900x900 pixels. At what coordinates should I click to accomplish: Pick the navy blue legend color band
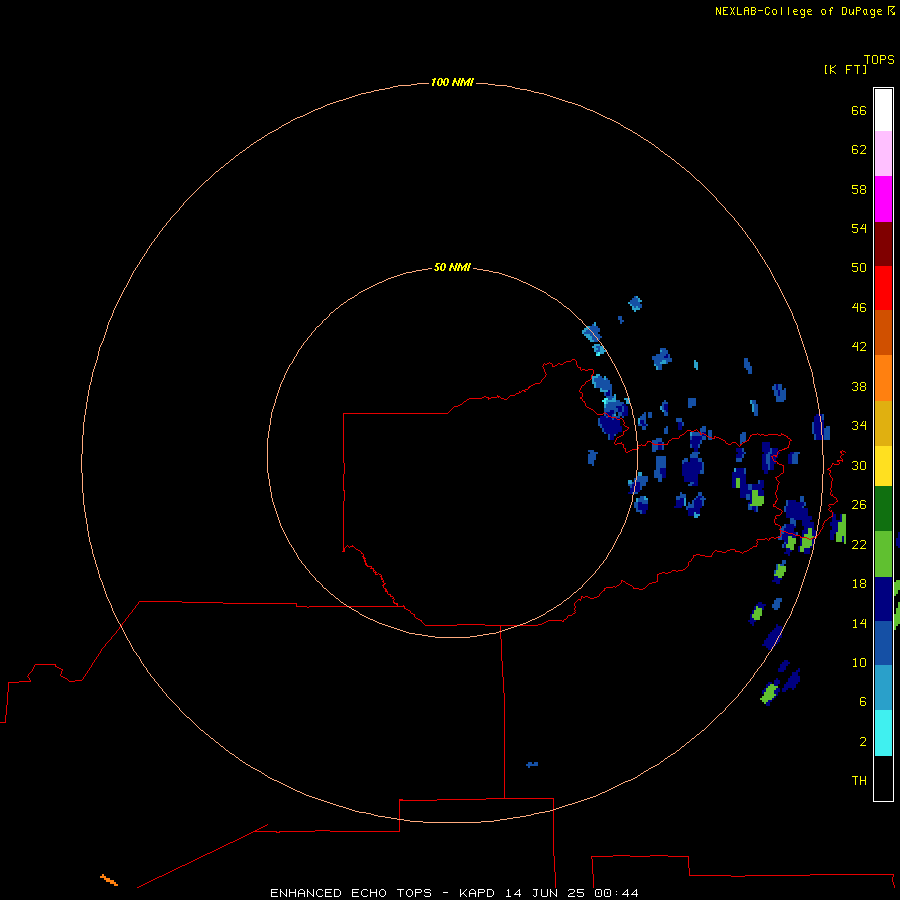(883, 599)
